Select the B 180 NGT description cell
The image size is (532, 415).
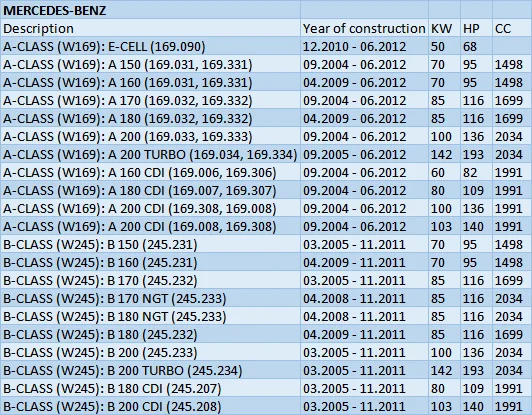pyautogui.click(x=150, y=316)
